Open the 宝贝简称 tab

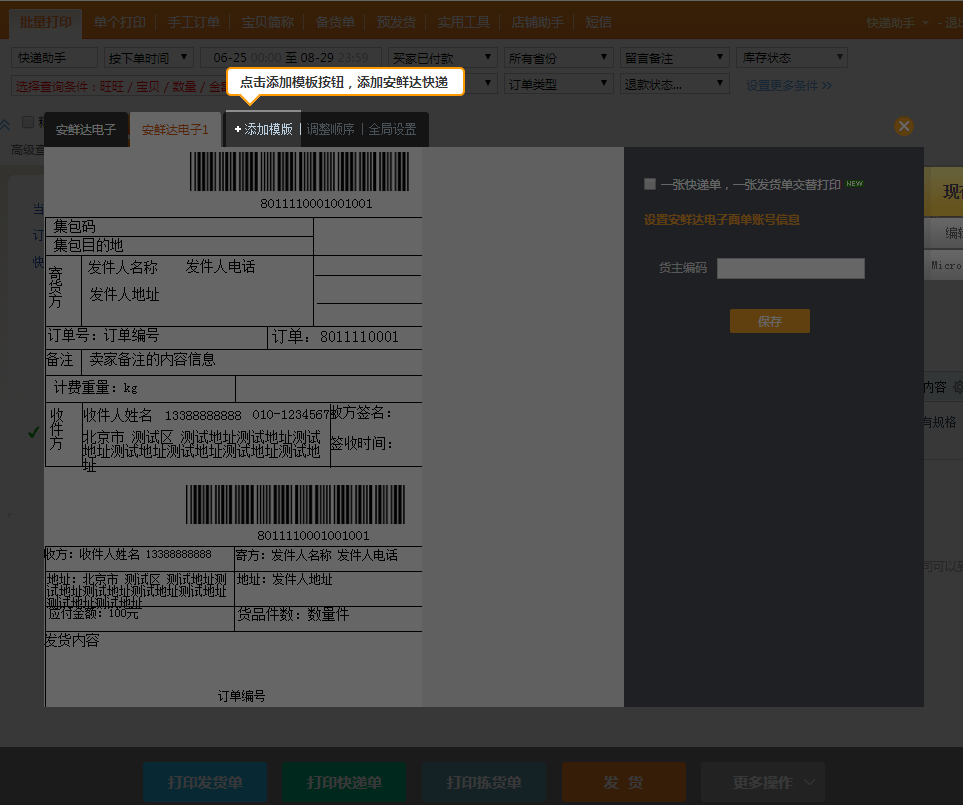click(x=267, y=22)
